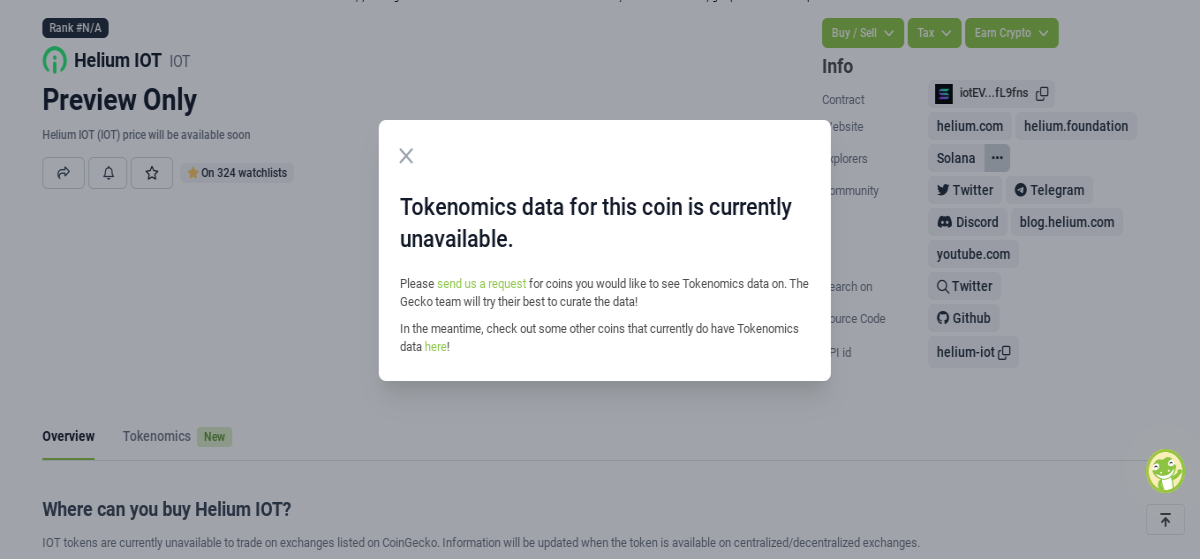The height and width of the screenshot is (559, 1200).
Task: Open the community Twitter link
Action: coord(965,190)
